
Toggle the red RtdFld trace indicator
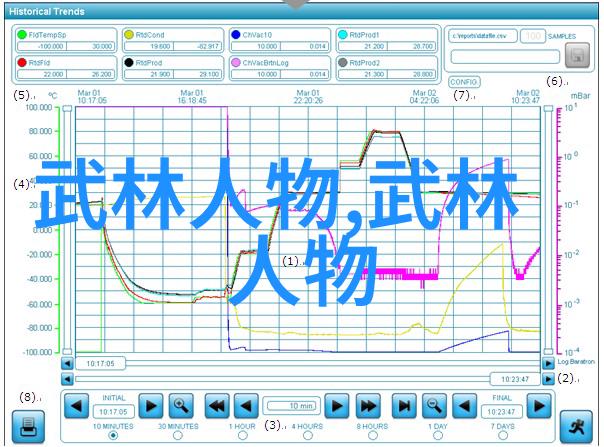tap(22, 62)
